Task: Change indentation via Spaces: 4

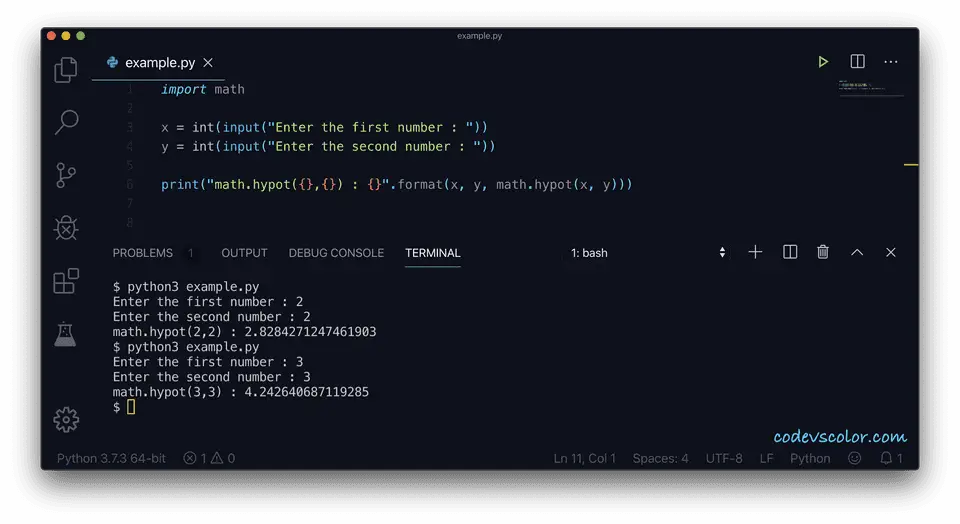Action: click(x=660, y=458)
